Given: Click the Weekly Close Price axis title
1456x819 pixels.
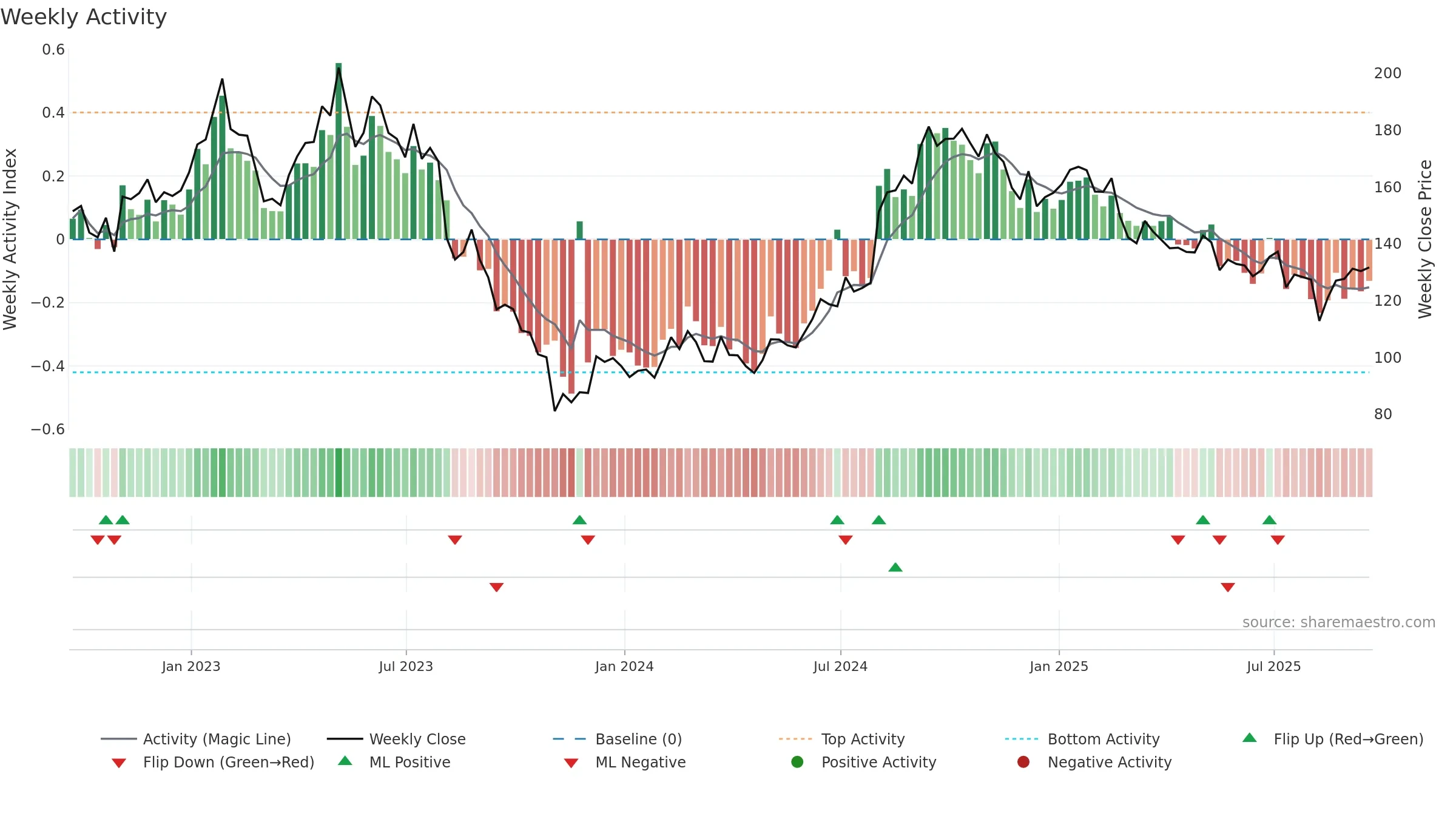Looking at the screenshot, I should (1424, 239).
